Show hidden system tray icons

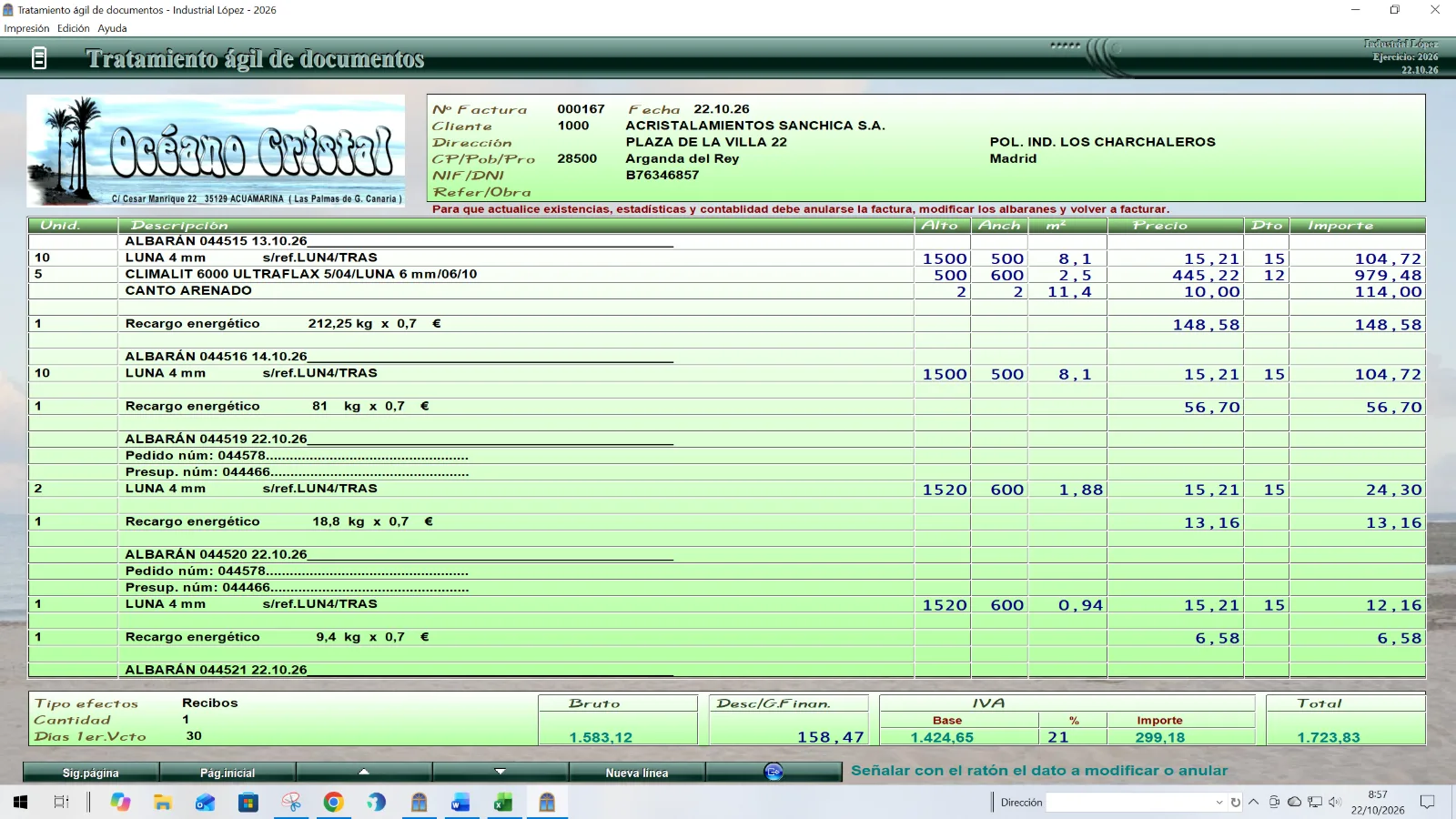point(1253,802)
